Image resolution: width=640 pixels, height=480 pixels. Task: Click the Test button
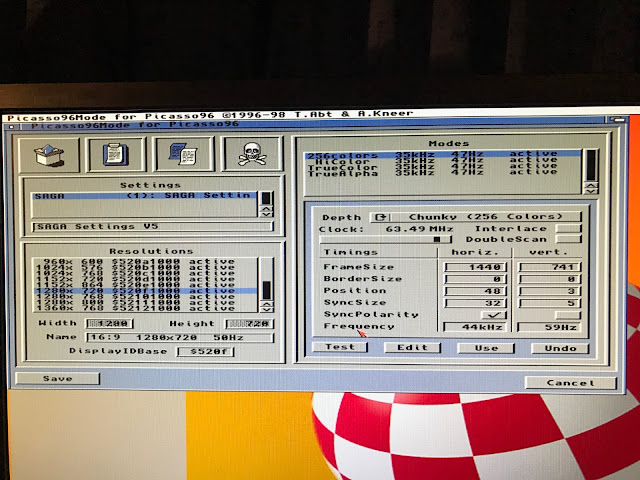coord(340,347)
